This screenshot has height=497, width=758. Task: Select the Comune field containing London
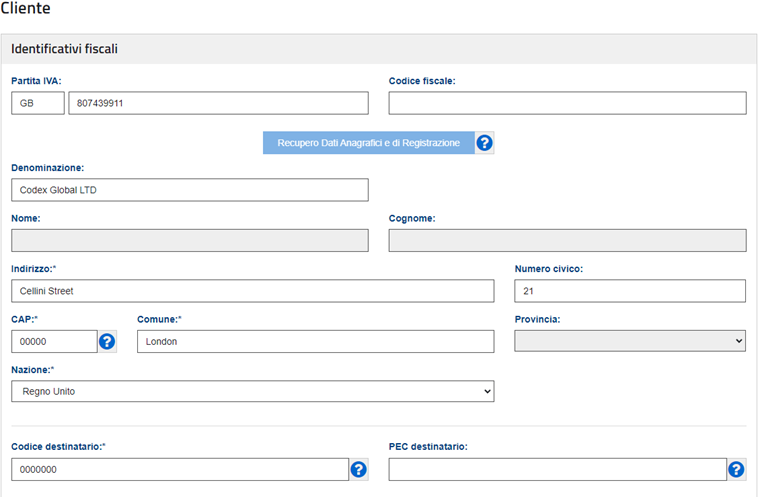(x=316, y=342)
